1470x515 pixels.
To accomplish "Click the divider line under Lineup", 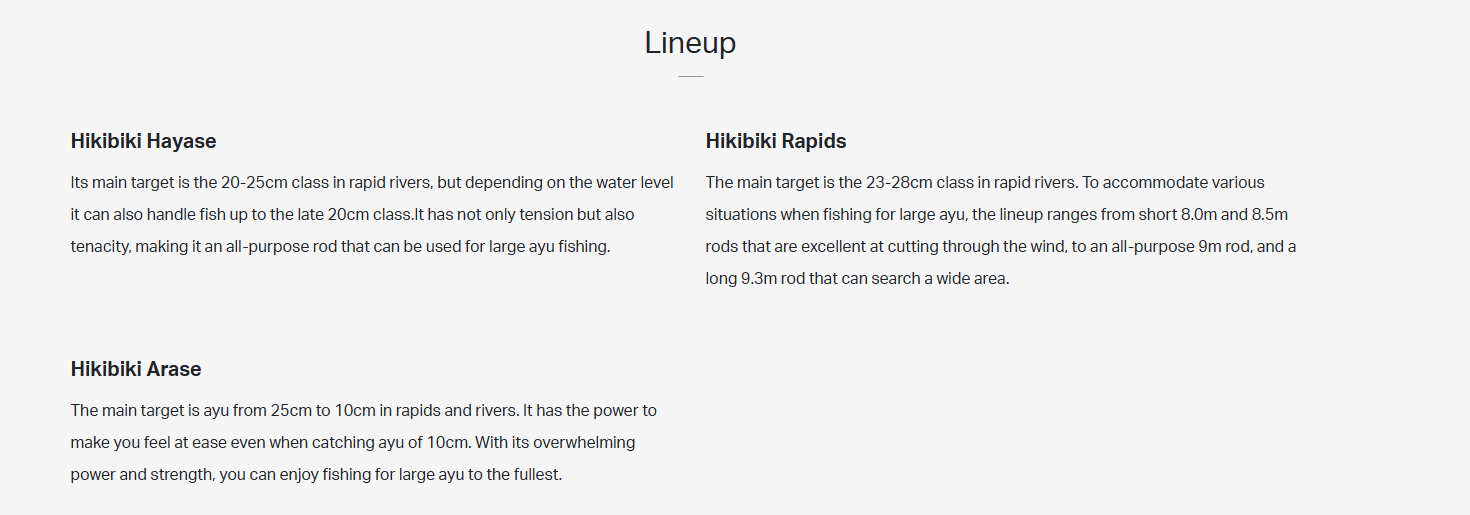I will [x=690, y=76].
